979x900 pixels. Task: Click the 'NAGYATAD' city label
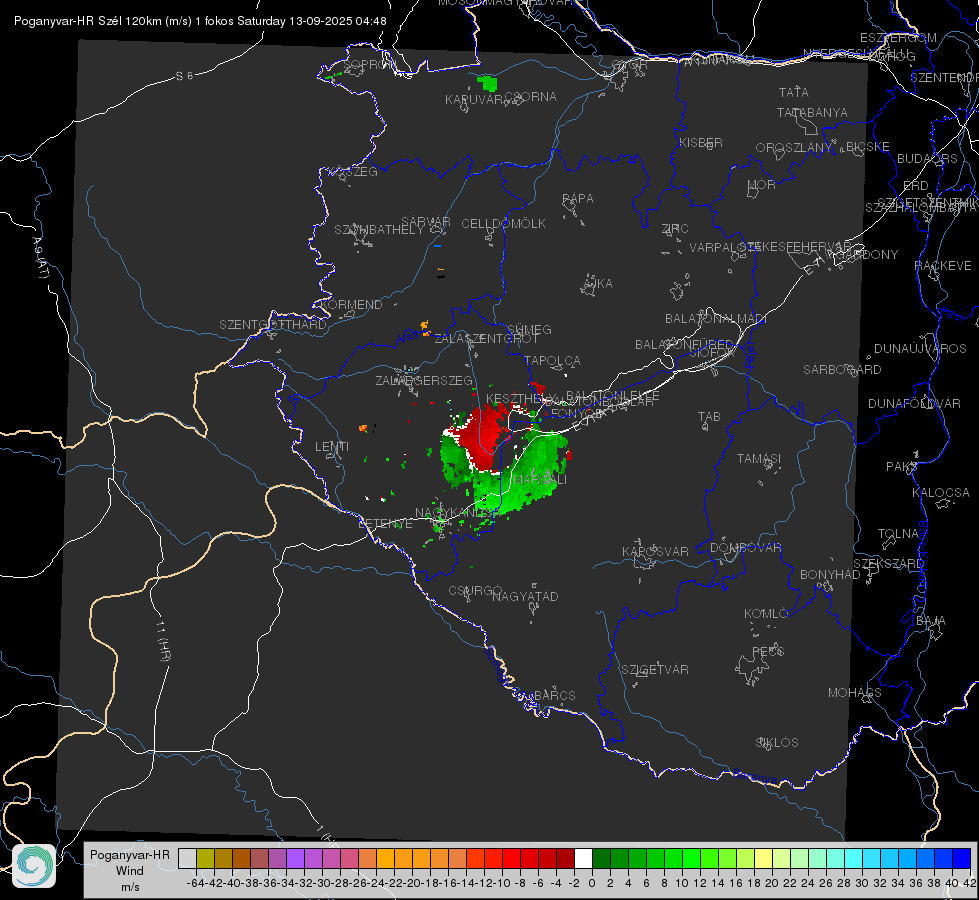click(x=525, y=596)
